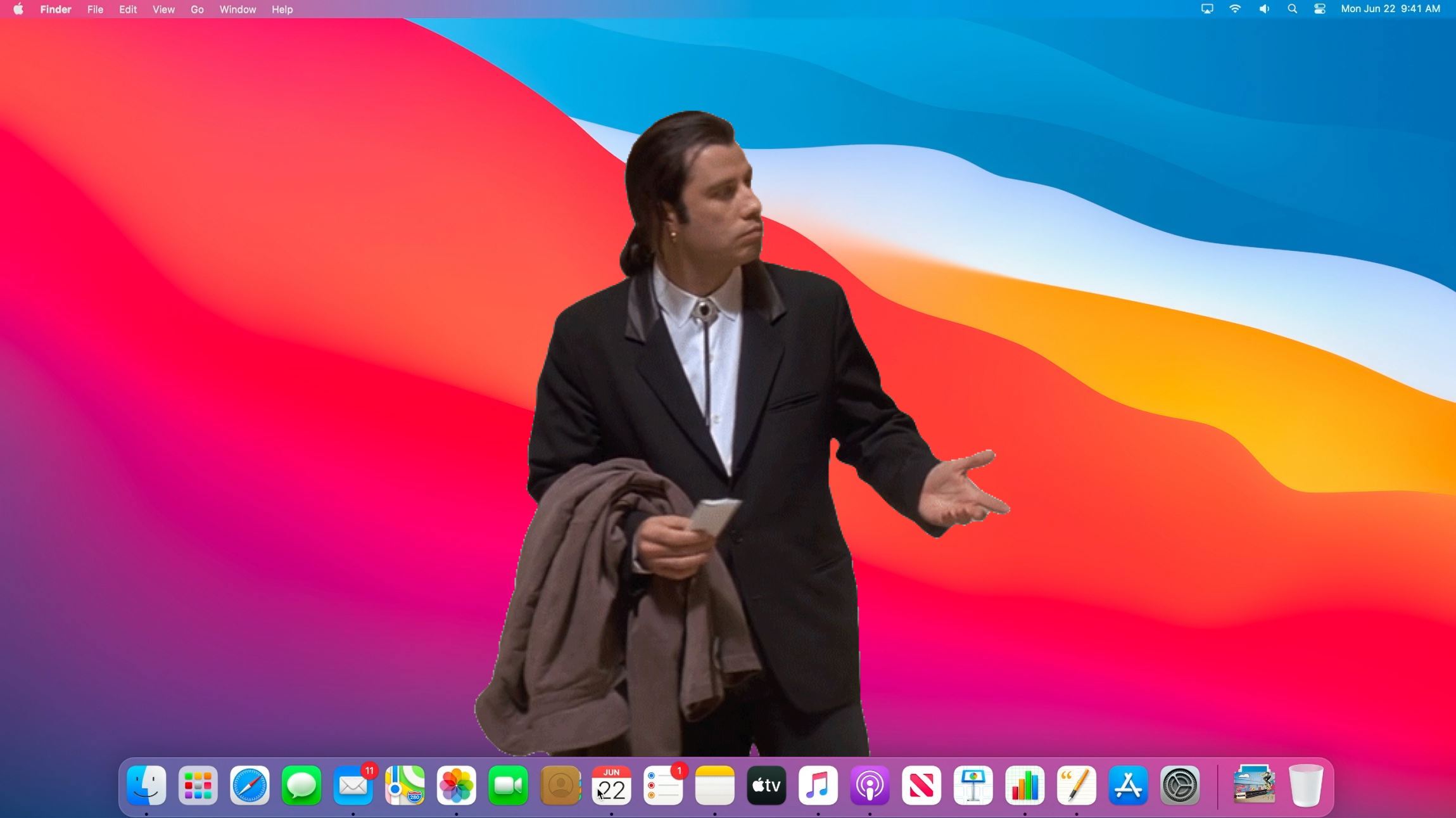Open the App Store icon
This screenshot has width=1456, height=818.
pyautogui.click(x=1128, y=786)
